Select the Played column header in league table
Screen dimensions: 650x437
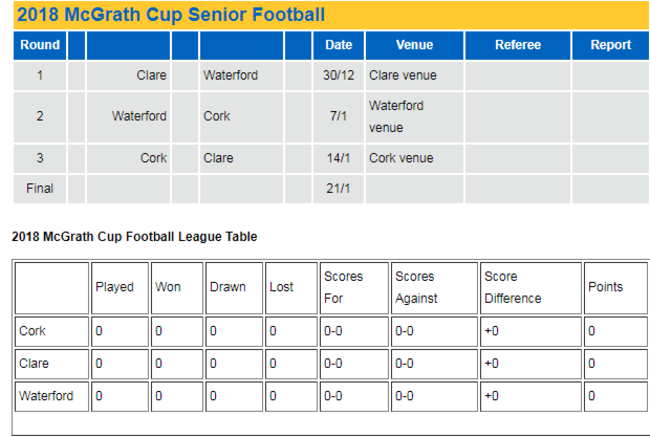(114, 287)
